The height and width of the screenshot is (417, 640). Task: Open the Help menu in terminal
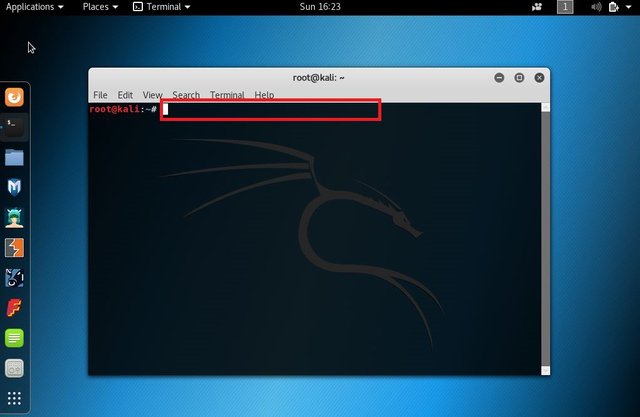[x=264, y=95]
